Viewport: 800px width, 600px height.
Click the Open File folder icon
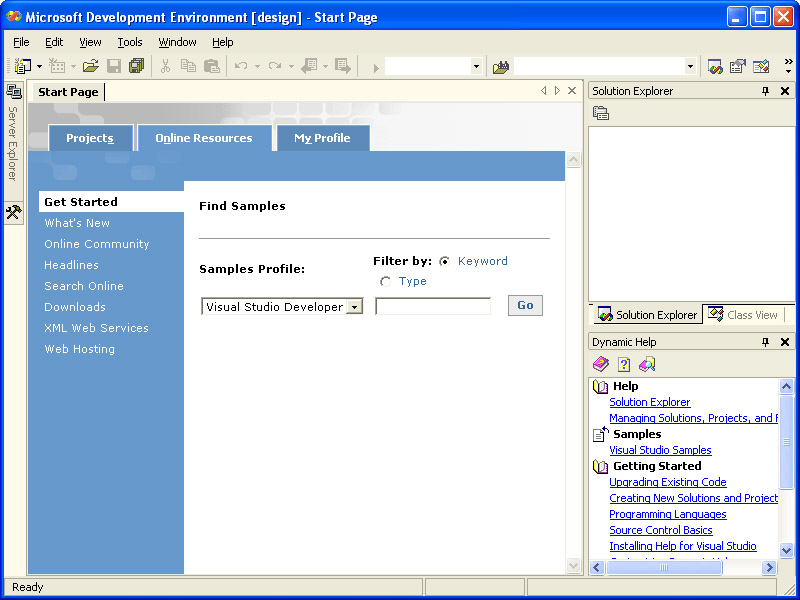click(x=90, y=66)
